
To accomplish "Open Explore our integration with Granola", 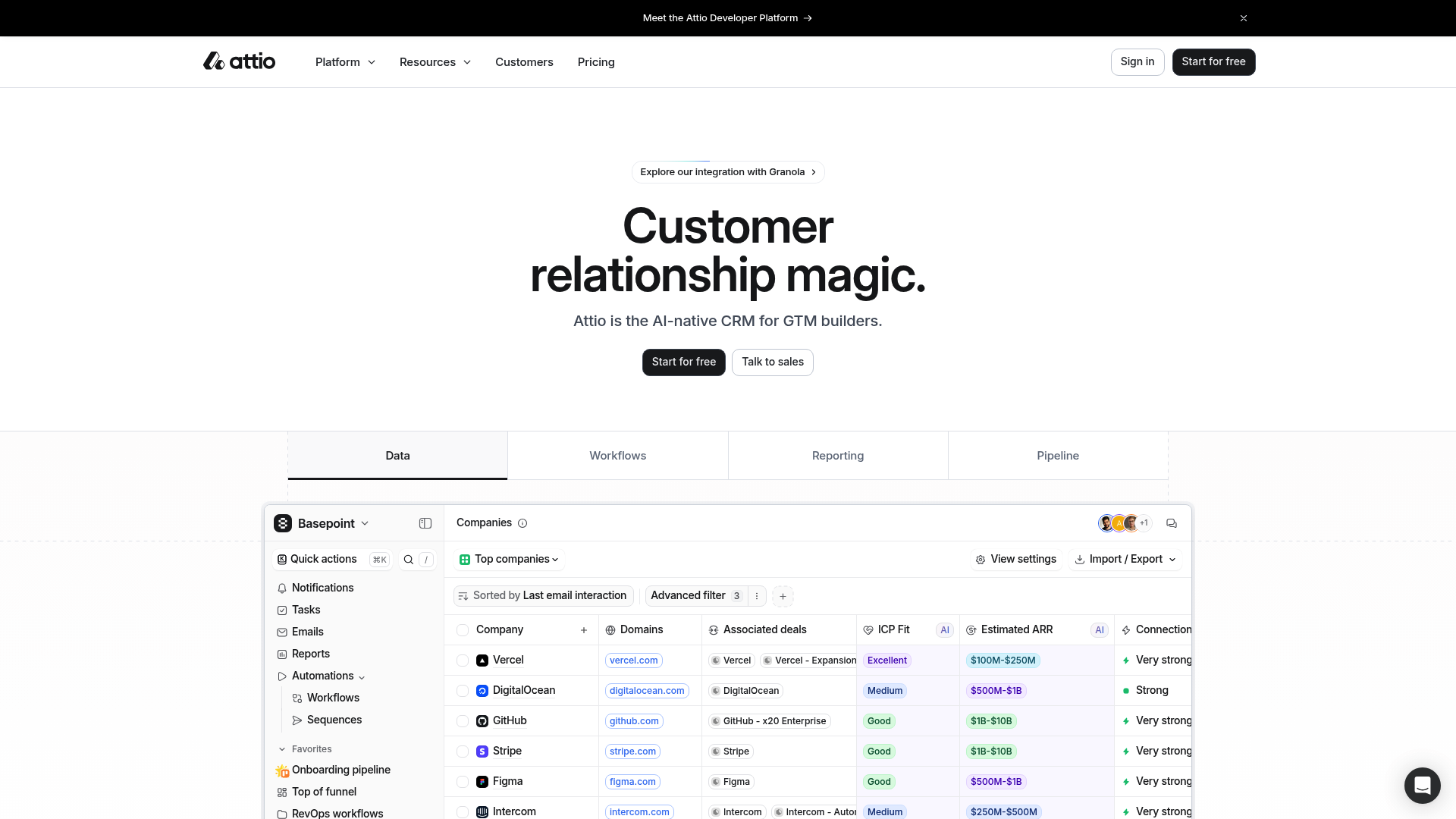I will (728, 172).
